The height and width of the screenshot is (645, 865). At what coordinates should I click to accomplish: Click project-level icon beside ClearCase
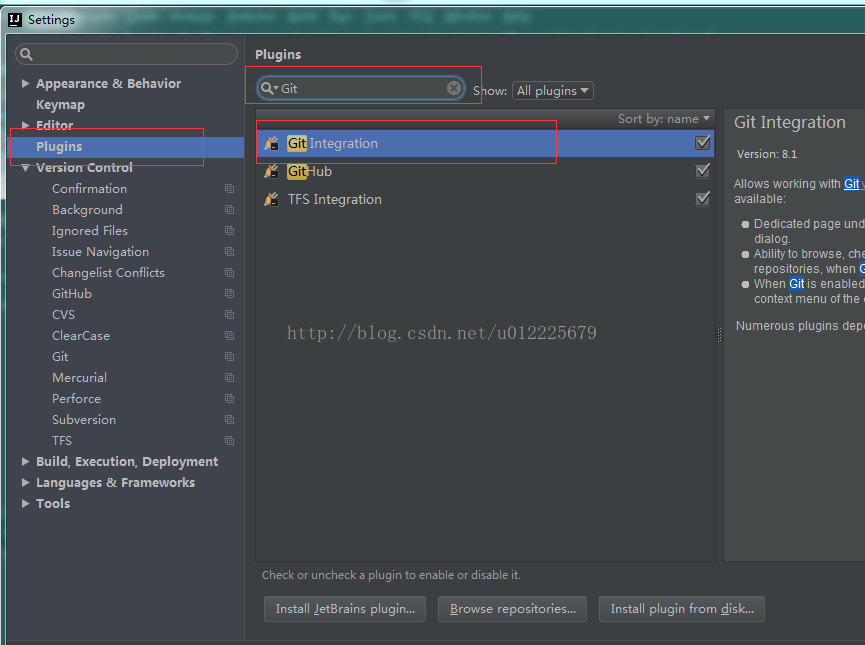pos(229,335)
